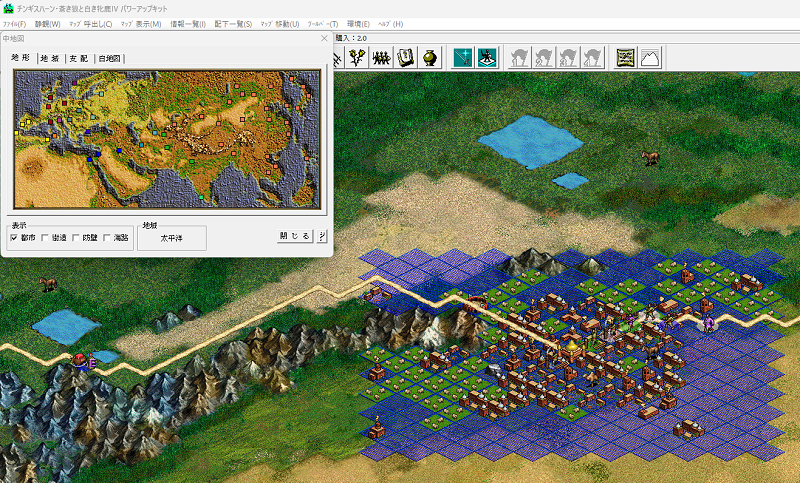Select the soldier-on-tile toolbar icon
The width and height of the screenshot is (800, 483).
click(x=487, y=57)
